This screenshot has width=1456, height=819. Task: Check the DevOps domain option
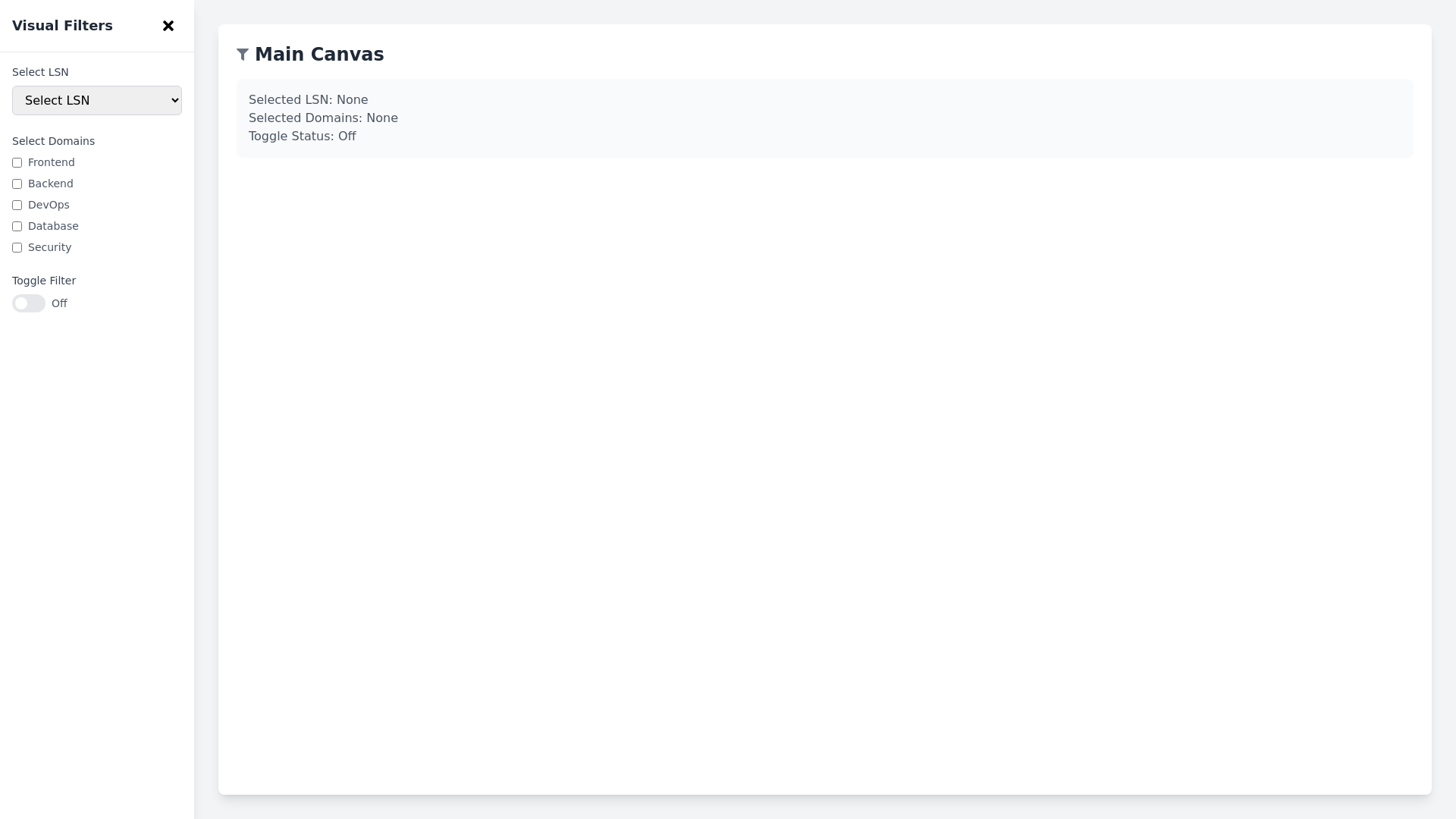point(17,205)
